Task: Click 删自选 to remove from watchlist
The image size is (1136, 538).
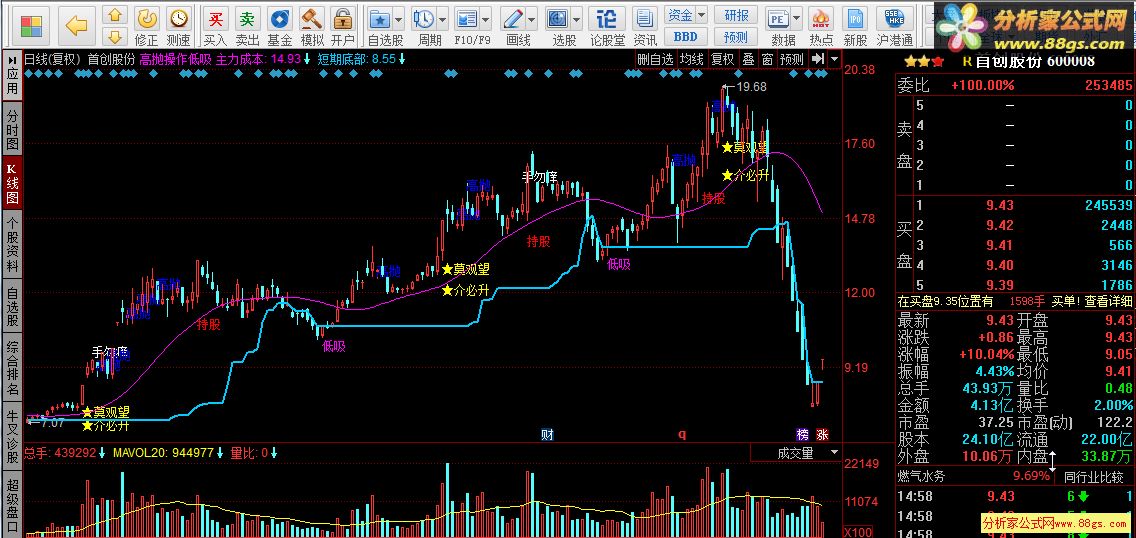Action: click(656, 59)
